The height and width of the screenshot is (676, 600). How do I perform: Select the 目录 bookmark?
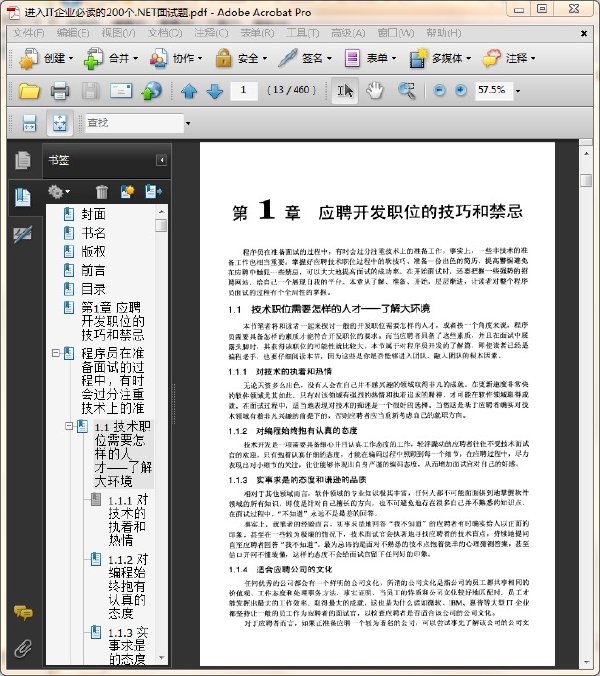93,289
